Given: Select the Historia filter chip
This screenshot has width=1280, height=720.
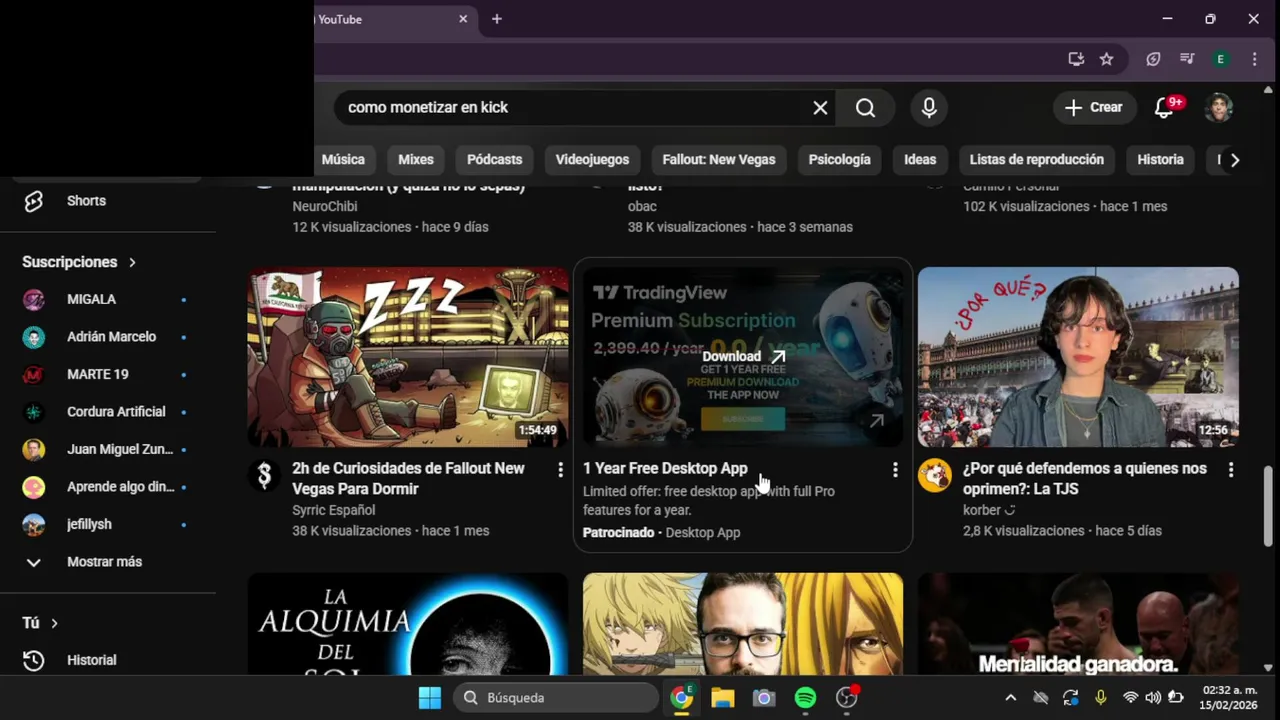Looking at the screenshot, I should click(1160, 160).
